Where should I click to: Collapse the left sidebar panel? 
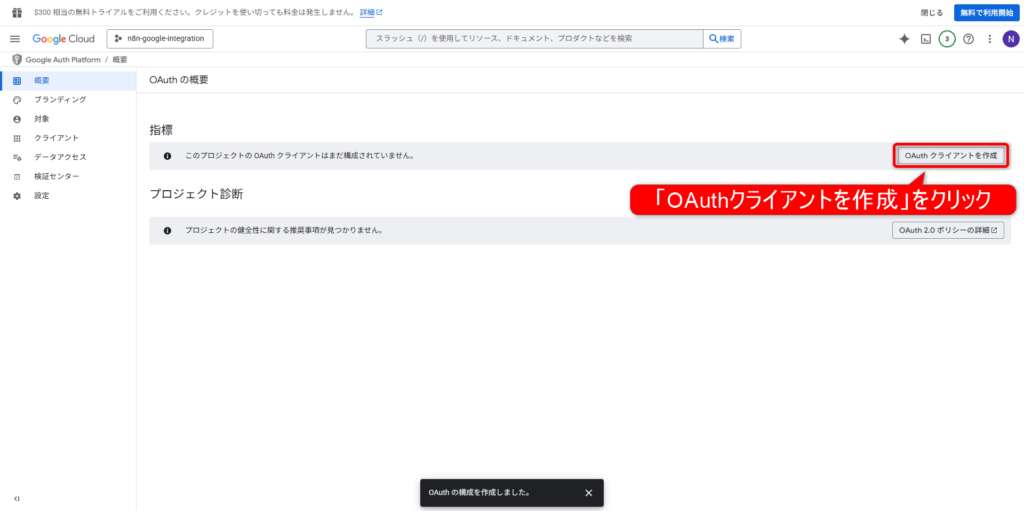coord(16,498)
